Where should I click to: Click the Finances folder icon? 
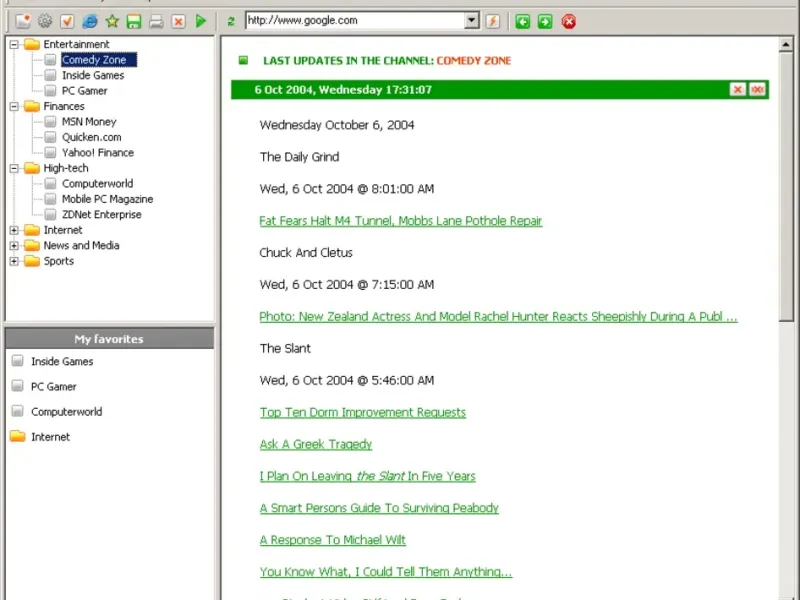(x=32, y=106)
